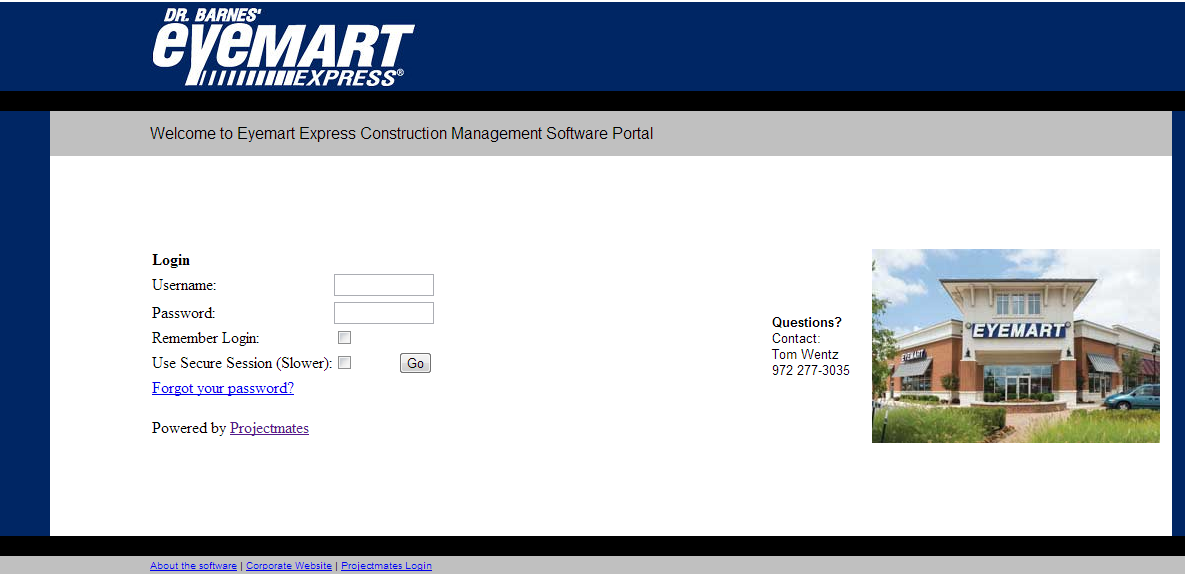
Task: Focus the Password input field
Action: pyautogui.click(x=384, y=313)
